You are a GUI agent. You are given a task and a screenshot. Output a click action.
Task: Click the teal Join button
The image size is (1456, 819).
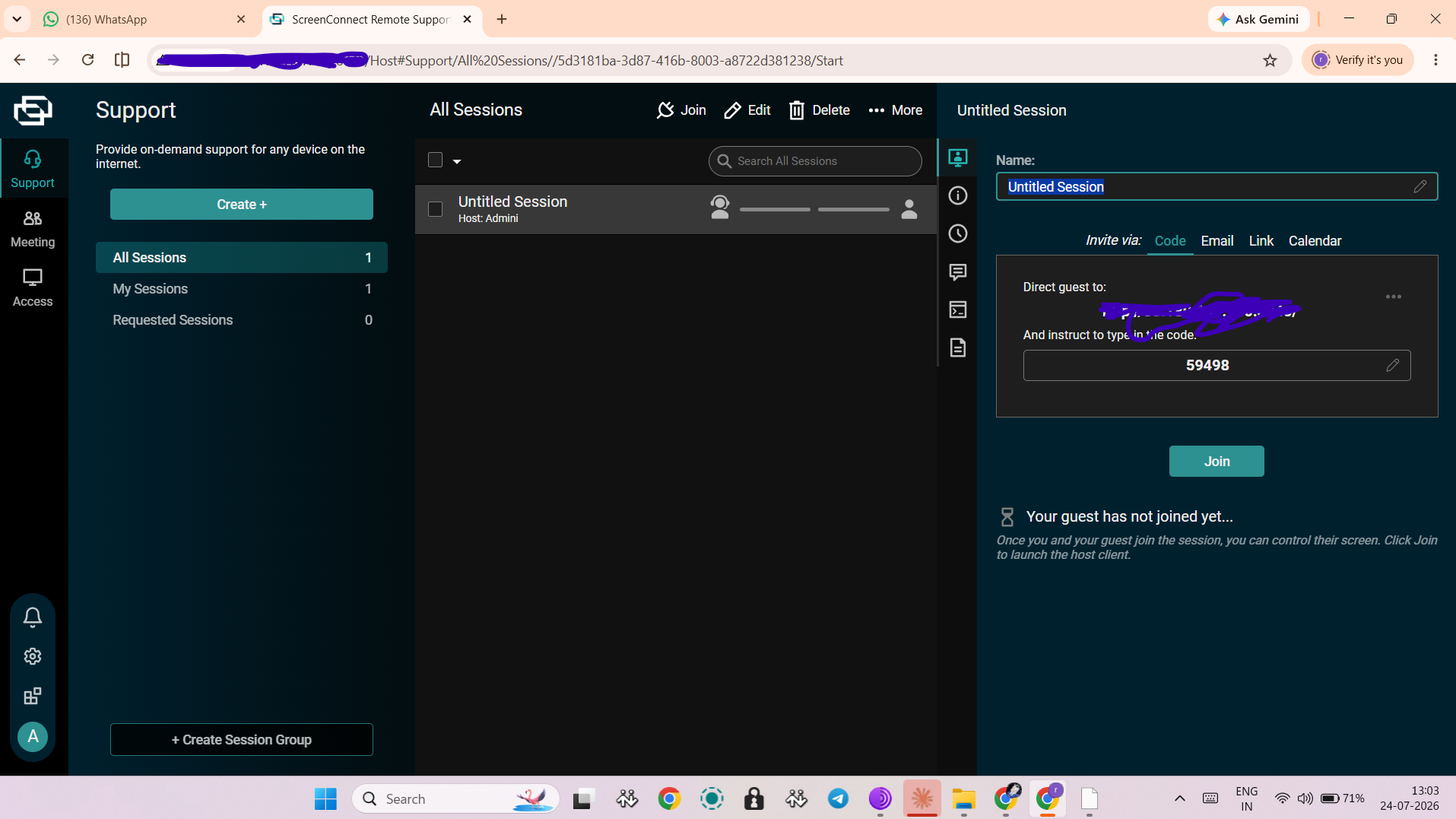(x=1217, y=462)
